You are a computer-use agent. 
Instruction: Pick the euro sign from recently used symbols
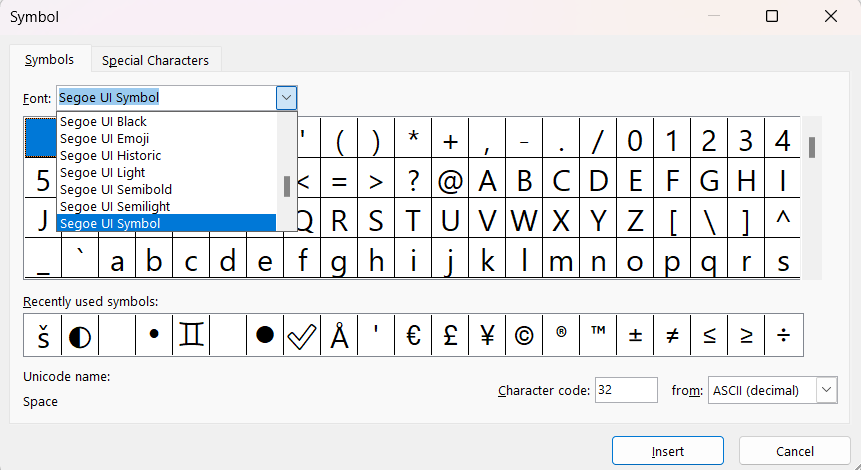tap(413, 335)
